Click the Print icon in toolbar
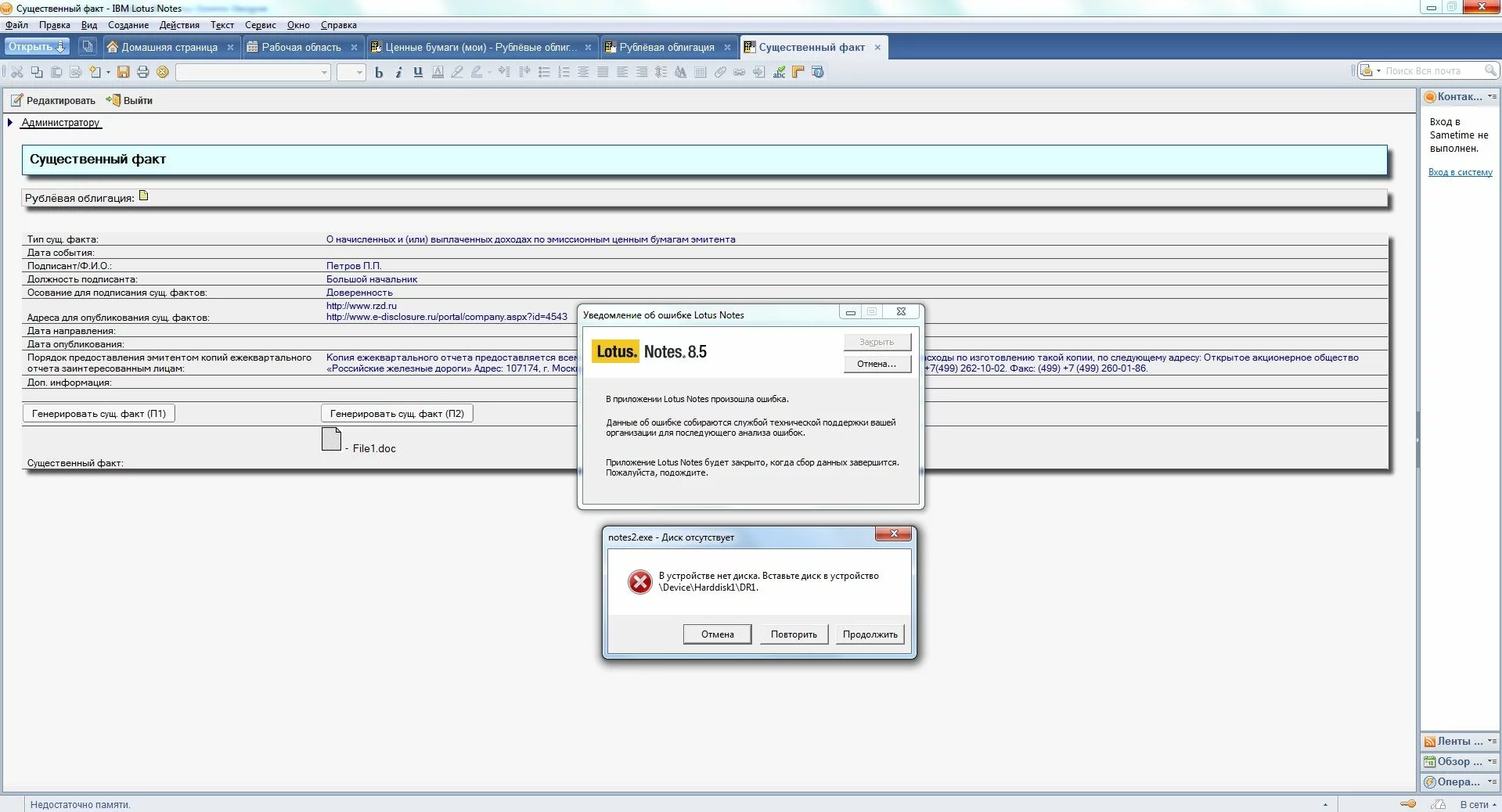Image resolution: width=1502 pixels, height=812 pixels. coord(142,72)
